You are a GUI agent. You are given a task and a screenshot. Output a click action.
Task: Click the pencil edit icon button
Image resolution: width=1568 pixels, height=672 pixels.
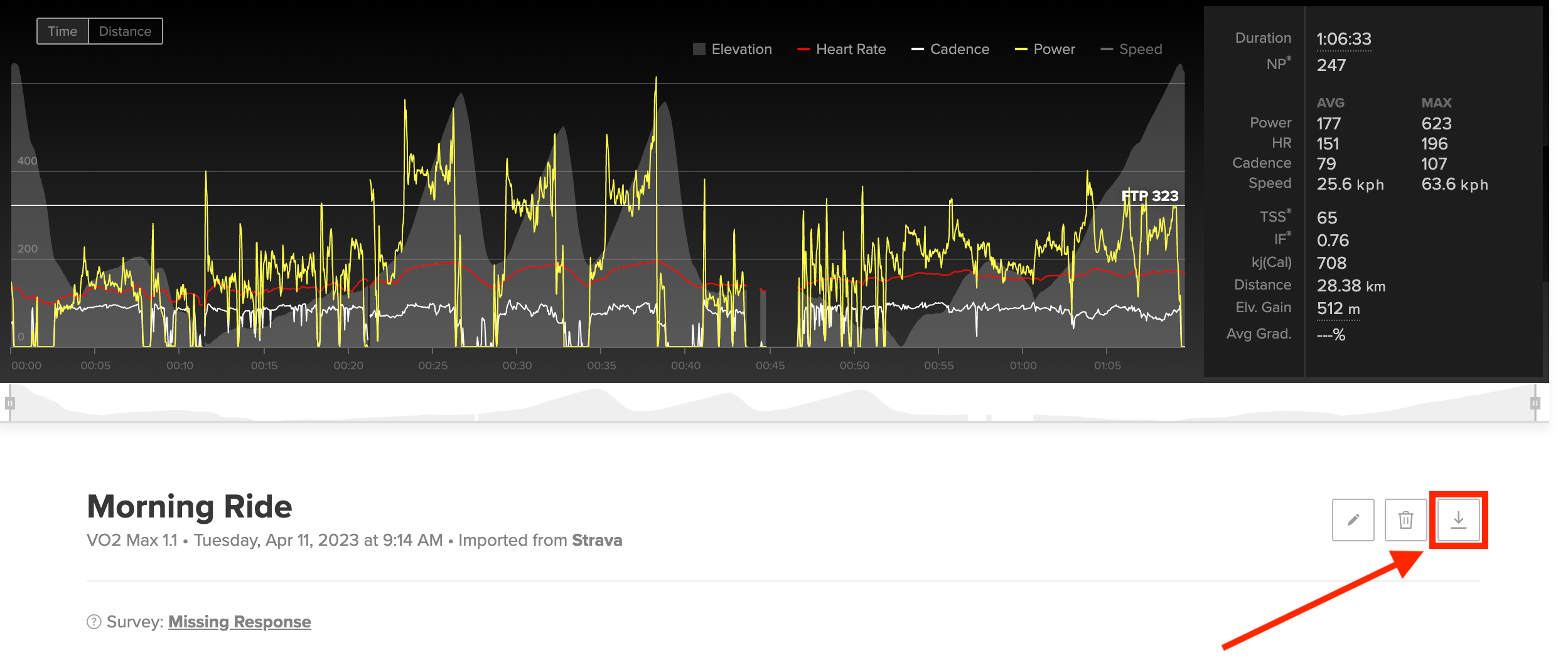click(1353, 520)
